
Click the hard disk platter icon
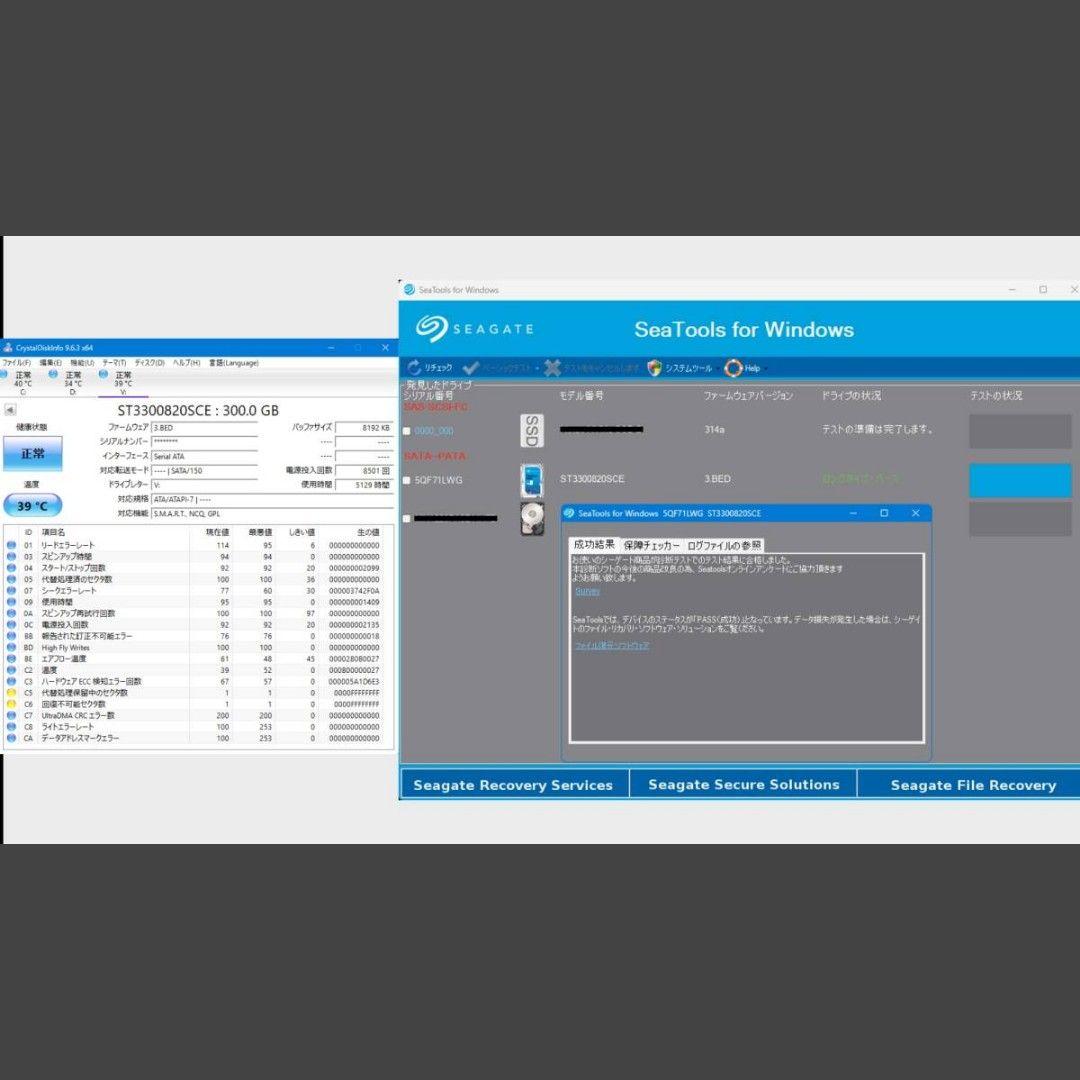tap(532, 519)
